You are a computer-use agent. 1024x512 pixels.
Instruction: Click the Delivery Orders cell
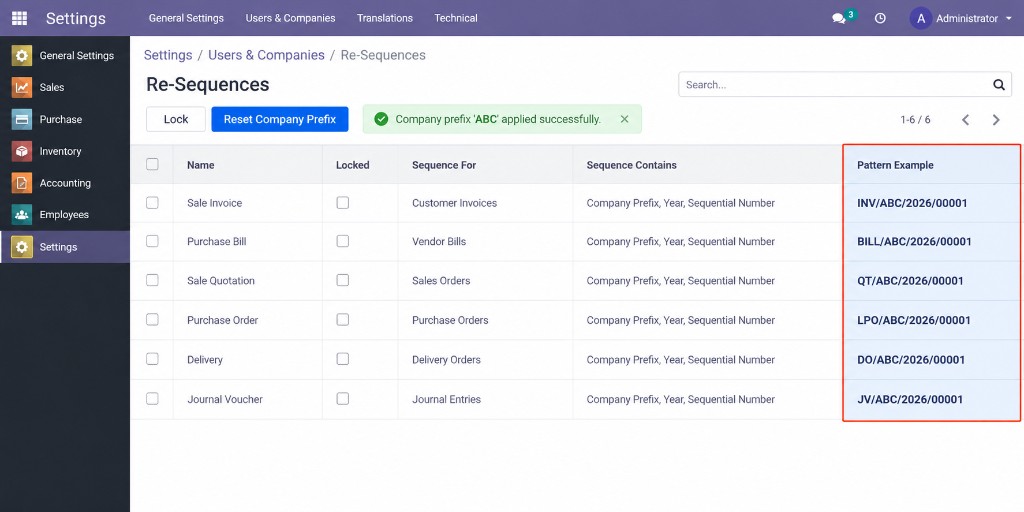[446, 360]
